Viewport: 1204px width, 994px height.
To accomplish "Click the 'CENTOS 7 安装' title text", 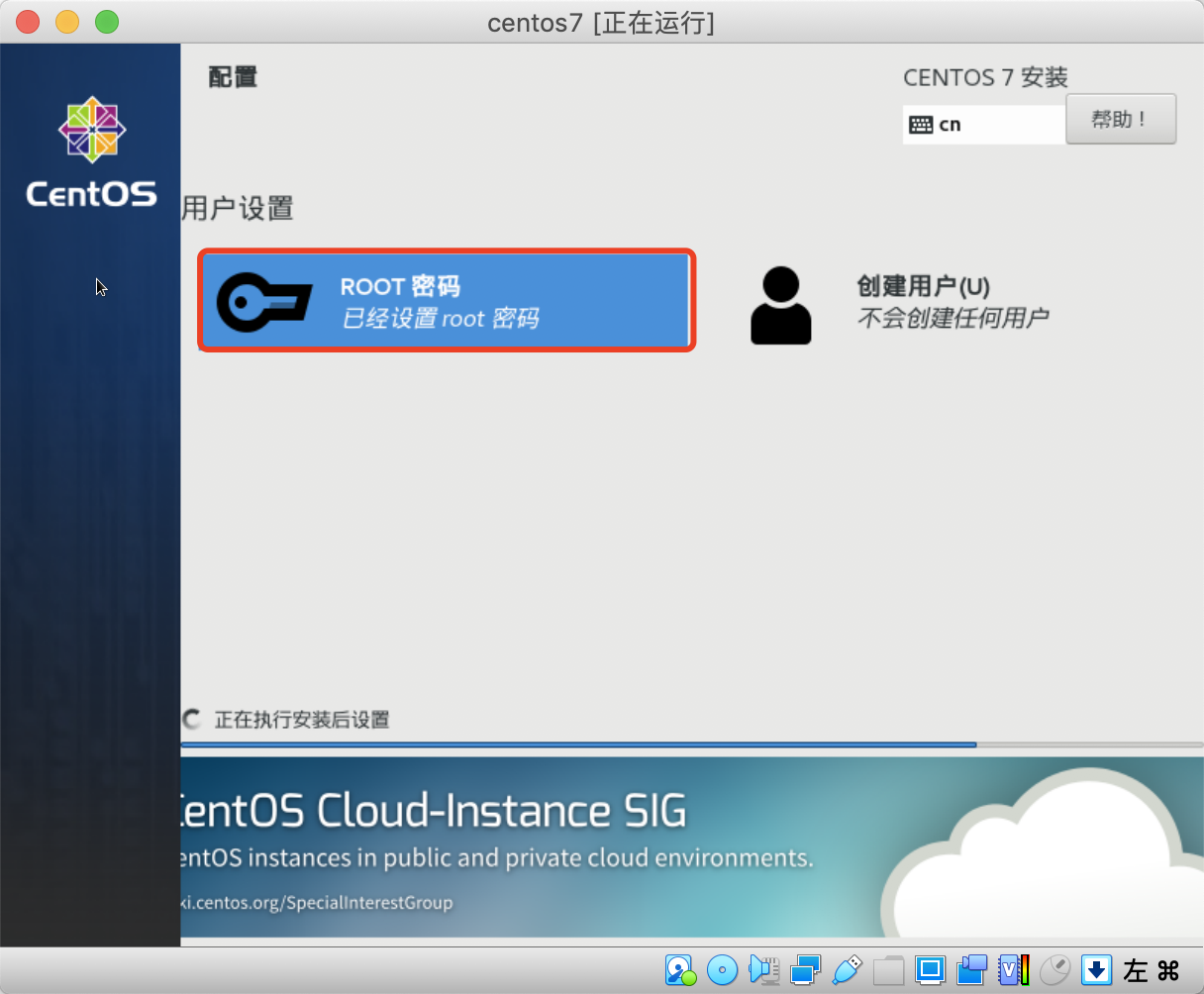I will [985, 77].
